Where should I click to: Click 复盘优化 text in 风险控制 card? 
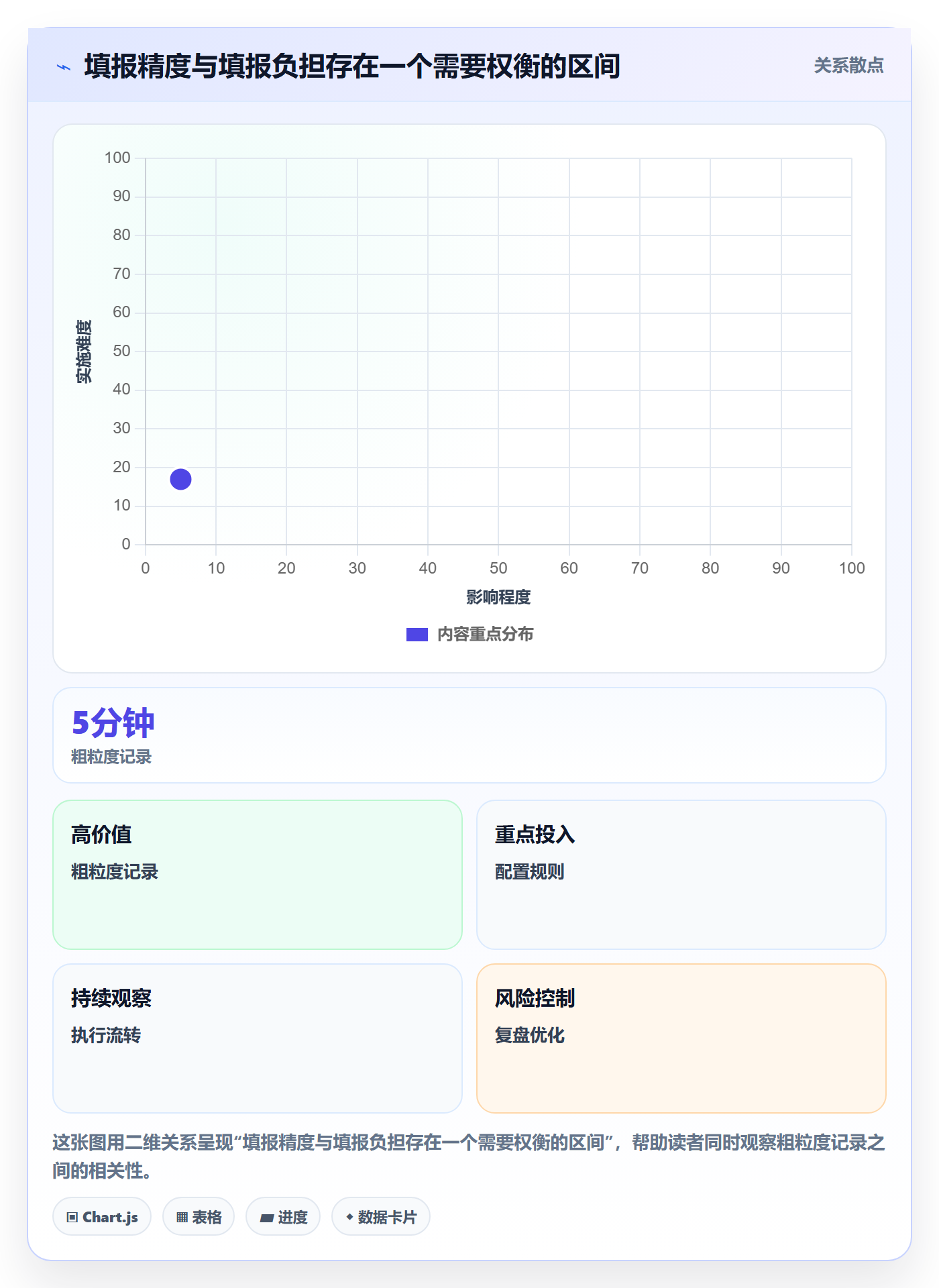529,1035
